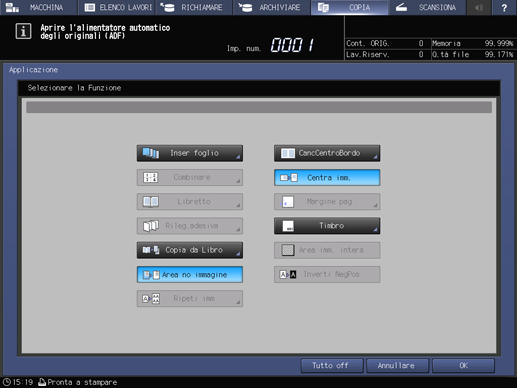Click the ELENCO LAVORI list icon
Image resolution: width=517 pixels, height=388 pixels.
point(90,7)
